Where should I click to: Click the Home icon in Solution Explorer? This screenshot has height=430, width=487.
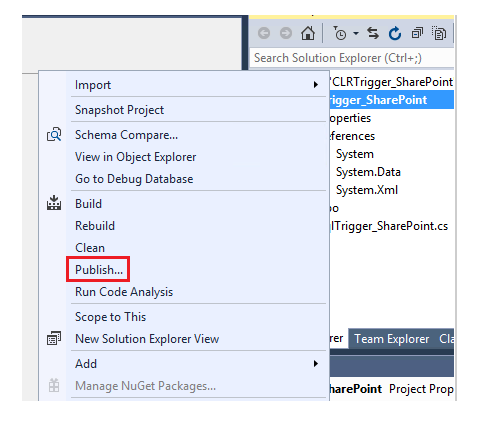click(x=308, y=33)
